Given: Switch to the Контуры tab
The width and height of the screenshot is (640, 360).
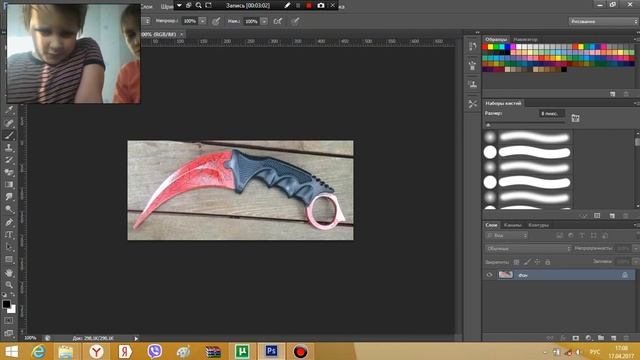Looking at the screenshot, I should pos(538,225).
